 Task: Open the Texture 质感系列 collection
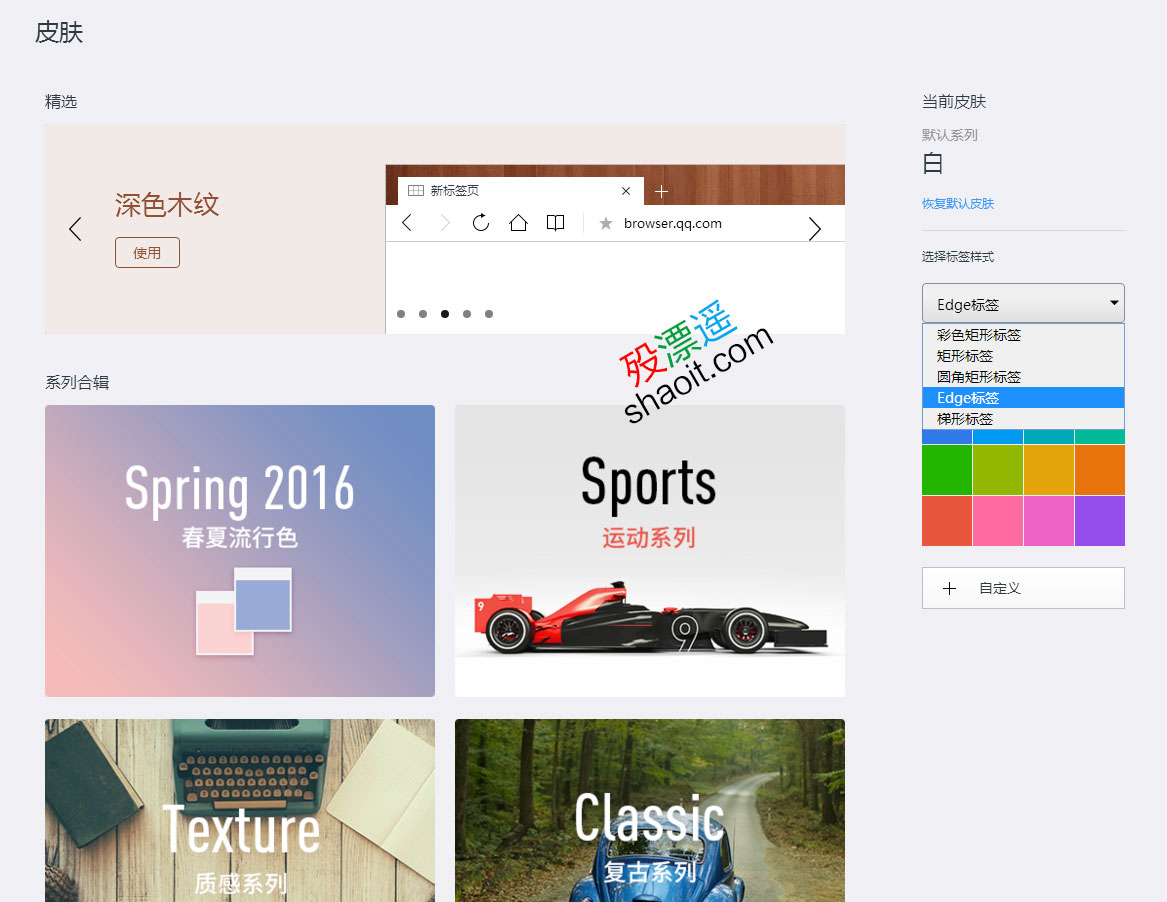[x=240, y=810]
